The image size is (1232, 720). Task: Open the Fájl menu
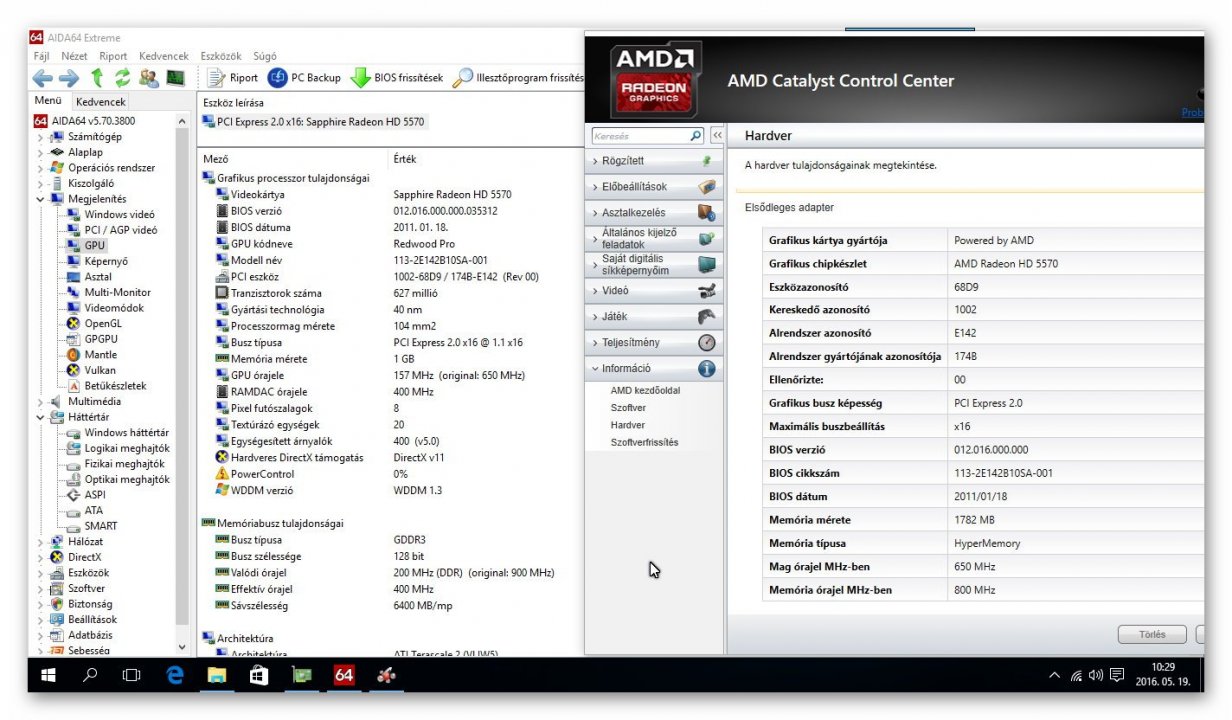[42, 56]
